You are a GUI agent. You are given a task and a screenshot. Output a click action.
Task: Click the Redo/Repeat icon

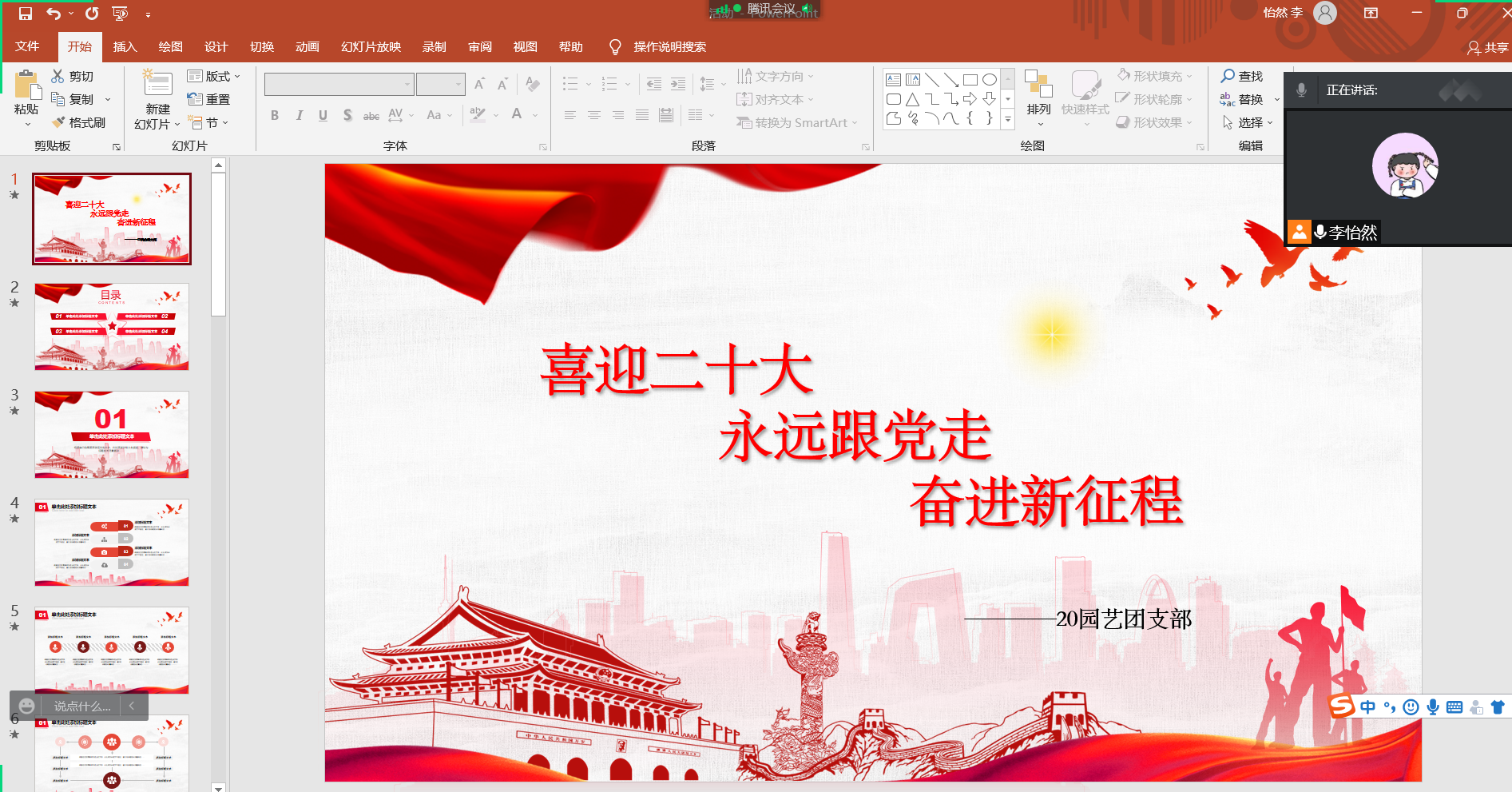pos(92,14)
